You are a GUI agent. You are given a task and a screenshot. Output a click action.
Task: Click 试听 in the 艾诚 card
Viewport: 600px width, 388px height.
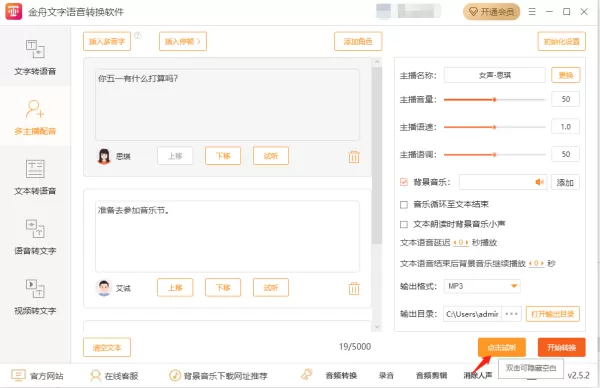[x=271, y=287]
